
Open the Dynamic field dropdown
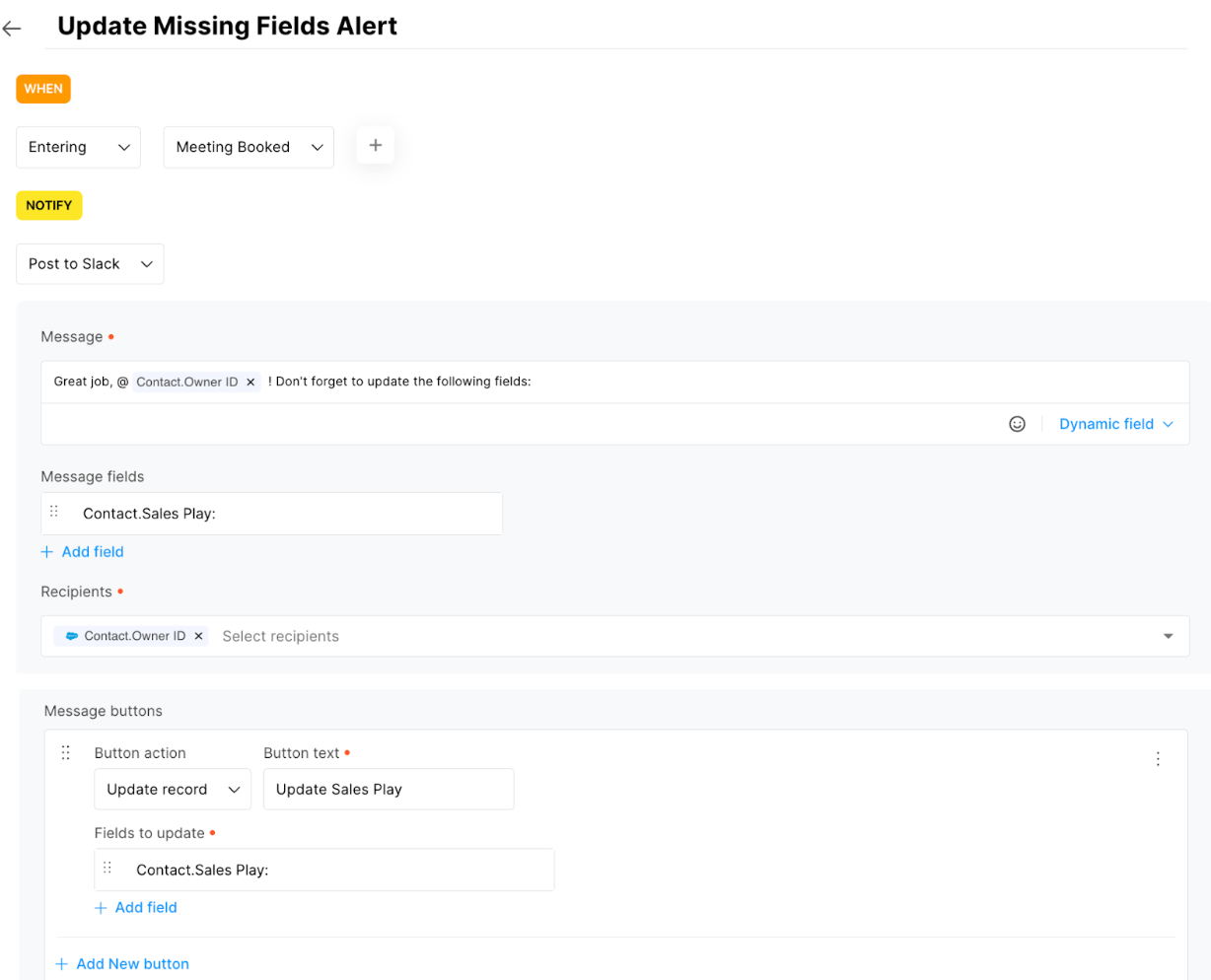click(1115, 424)
